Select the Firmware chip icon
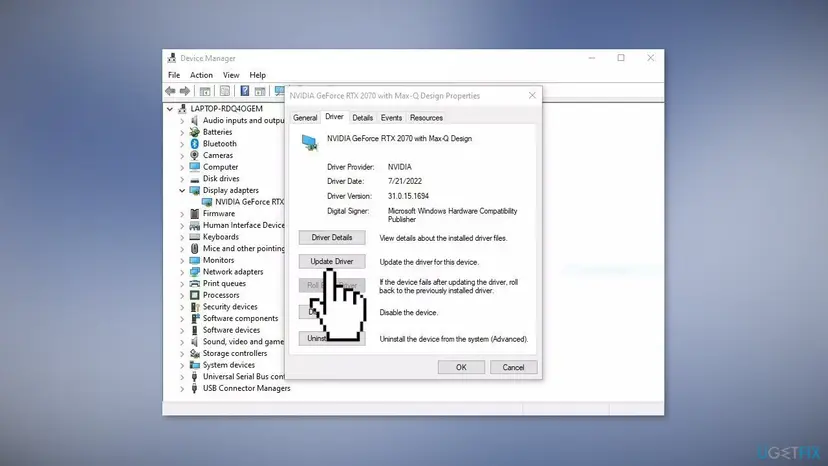 pos(194,213)
